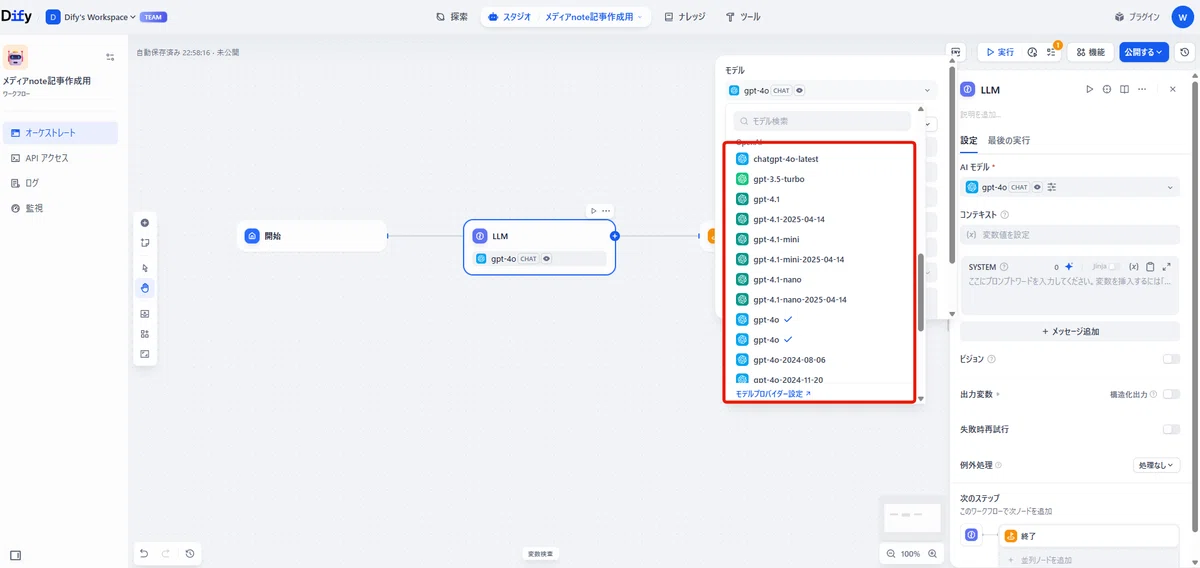The height and width of the screenshot is (568, 1200).
Task: Click the 機能 features button
Action: (1091, 52)
